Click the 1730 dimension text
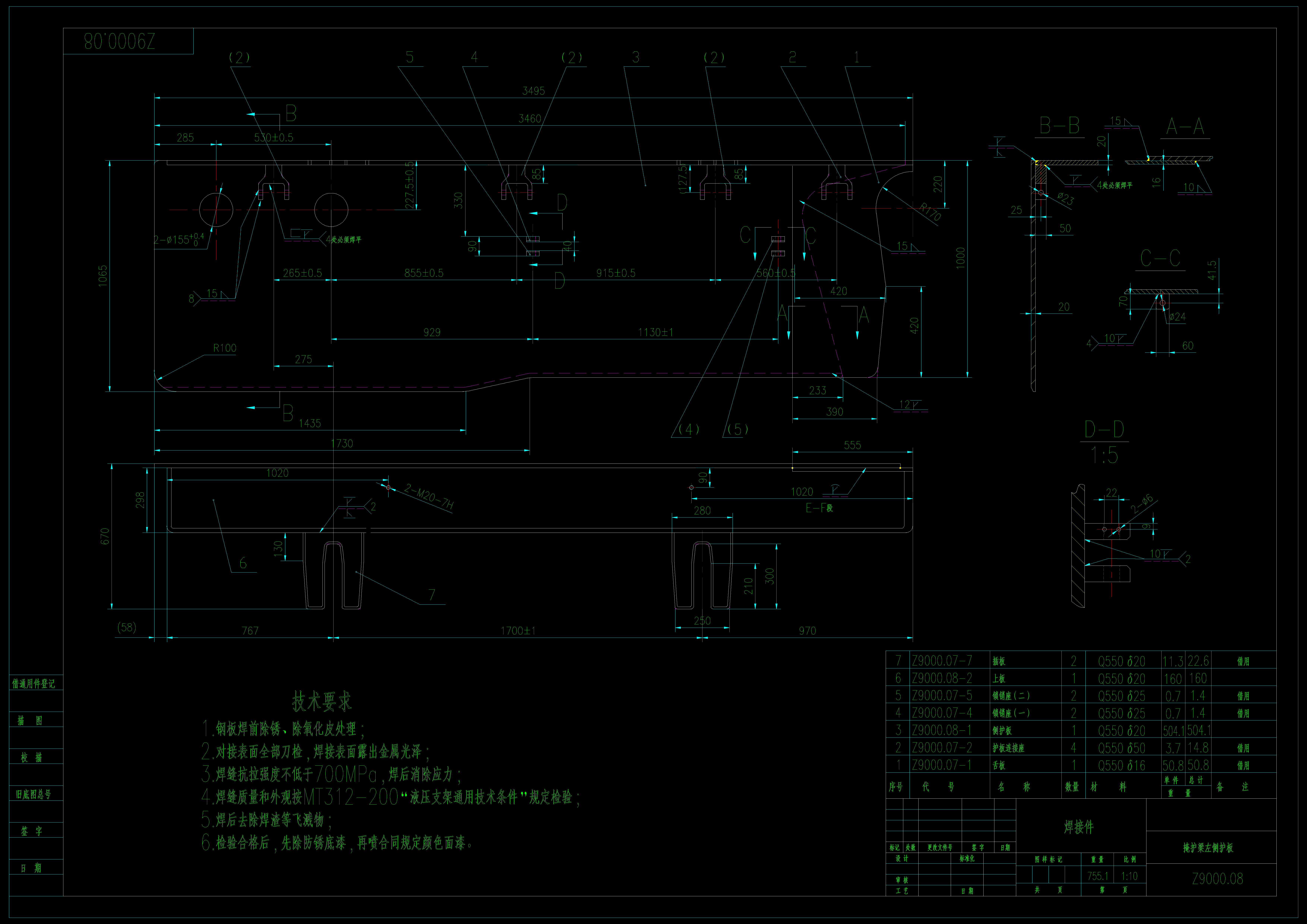1307x924 pixels. point(342,444)
